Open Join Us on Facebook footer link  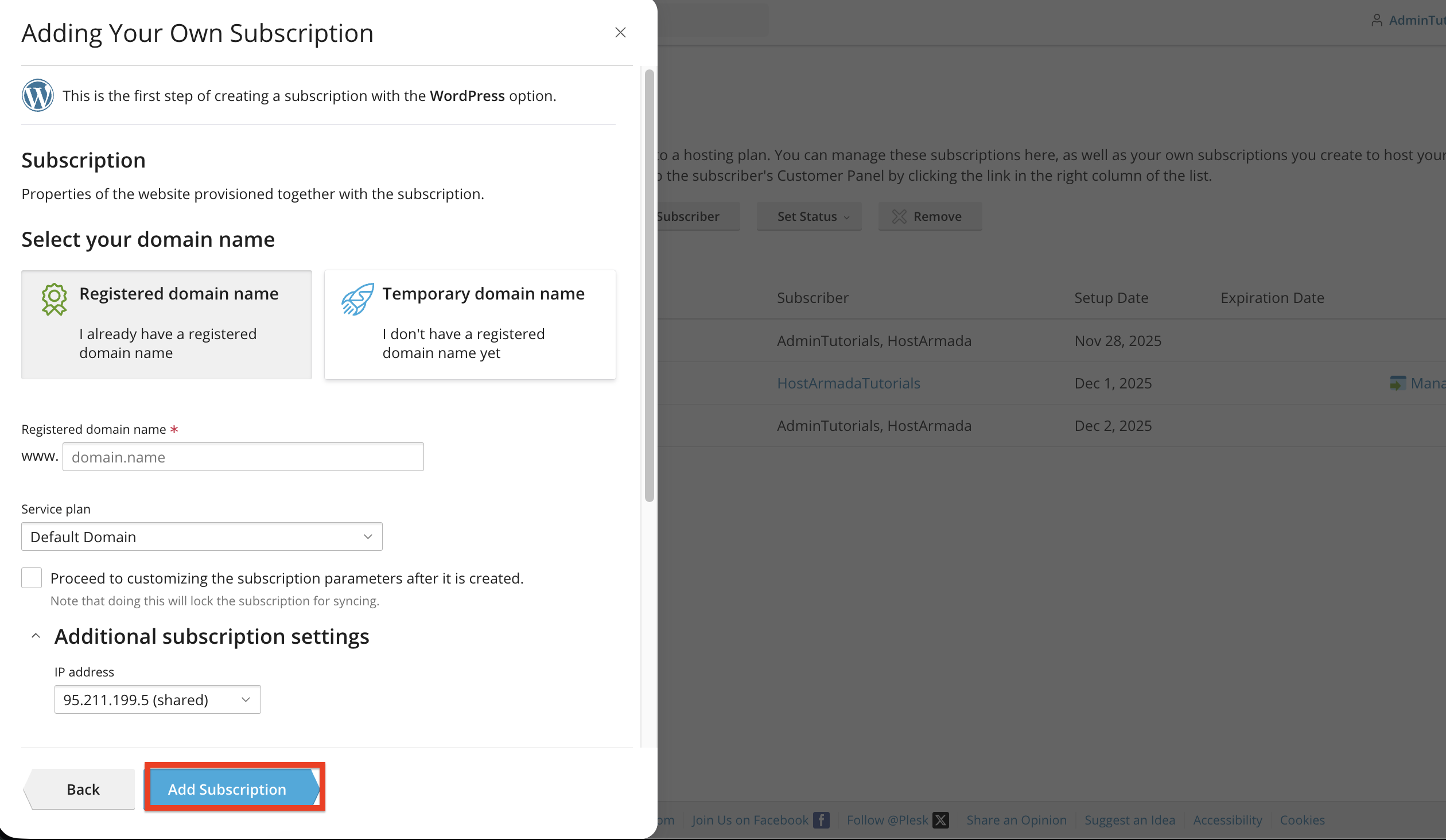[x=750, y=820]
